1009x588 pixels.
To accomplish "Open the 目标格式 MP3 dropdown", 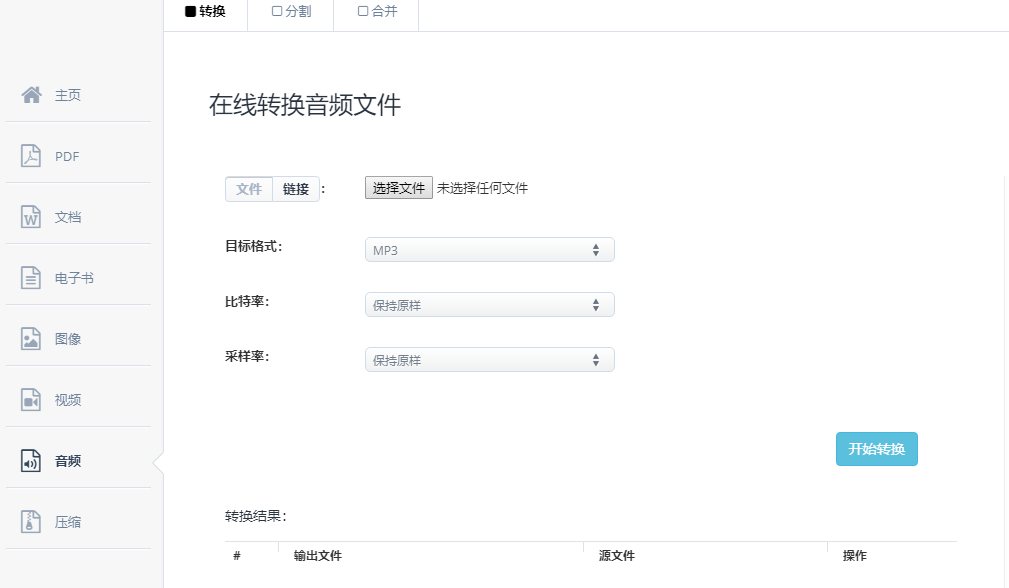I will point(489,249).
